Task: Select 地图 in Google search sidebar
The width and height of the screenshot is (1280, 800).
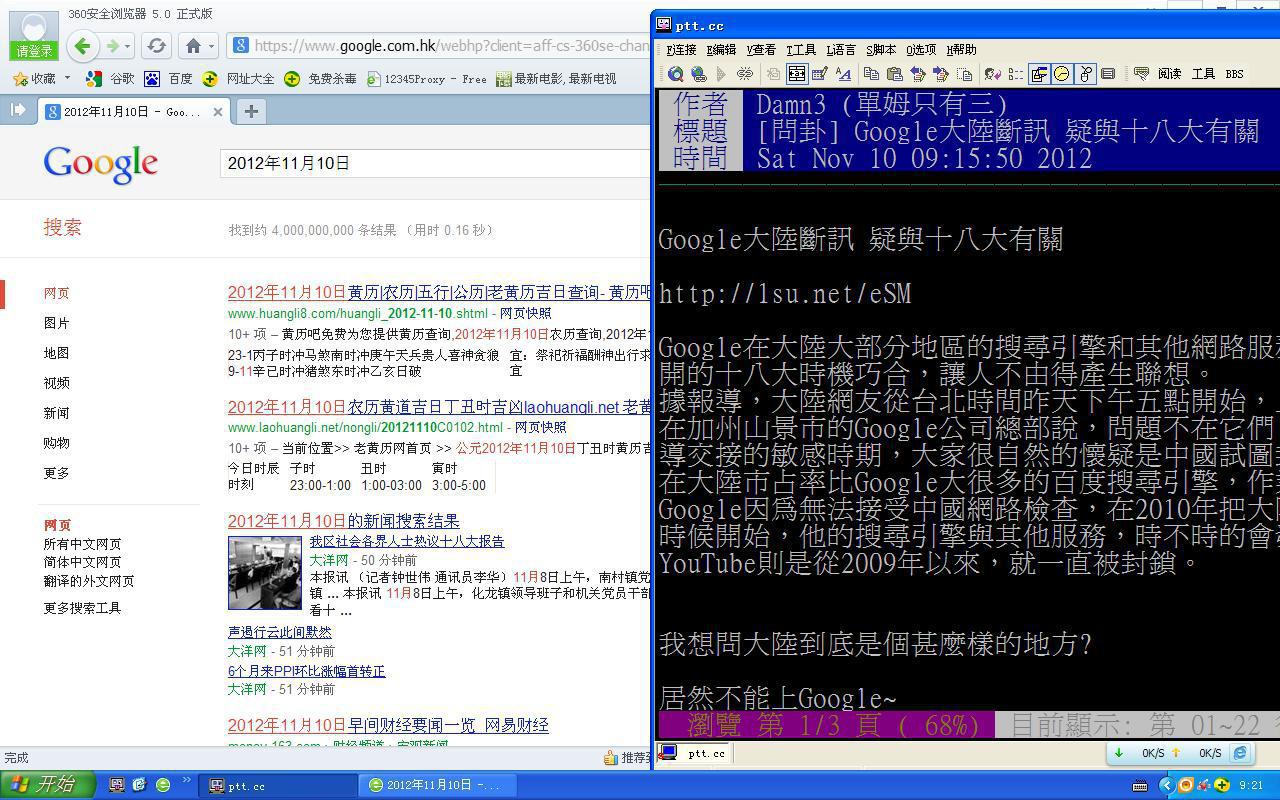Action: pyautogui.click(x=57, y=353)
